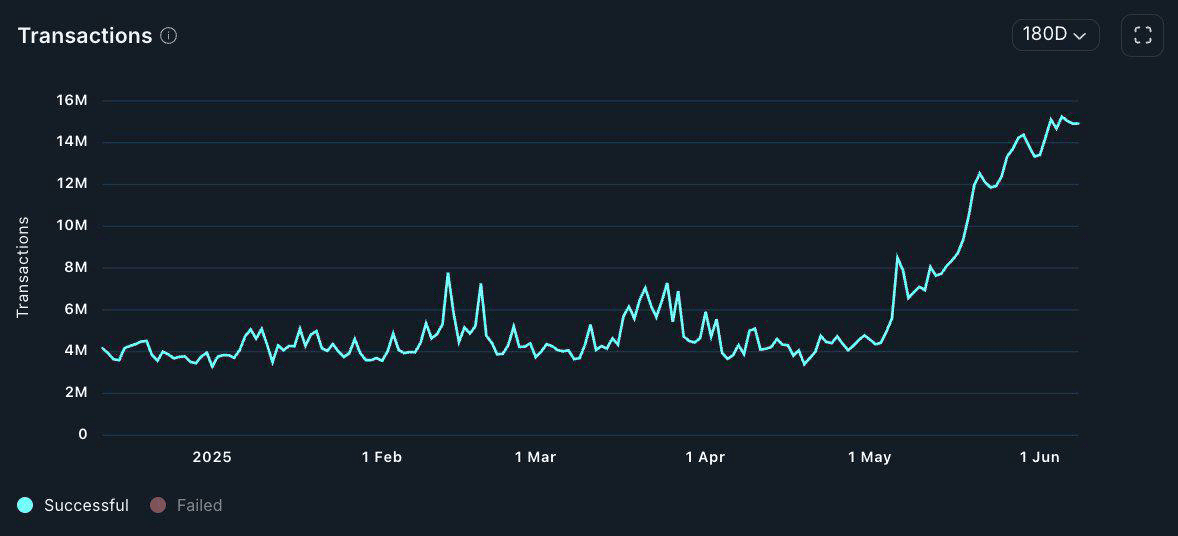This screenshot has height=536, width=1178.
Task: Click the 8M y-axis label
Action: coord(75,268)
